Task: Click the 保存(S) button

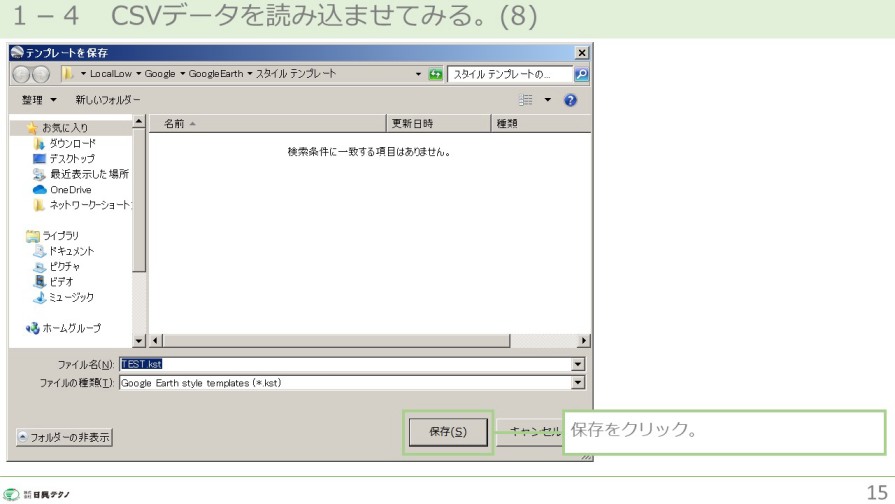Action: [448, 432]
